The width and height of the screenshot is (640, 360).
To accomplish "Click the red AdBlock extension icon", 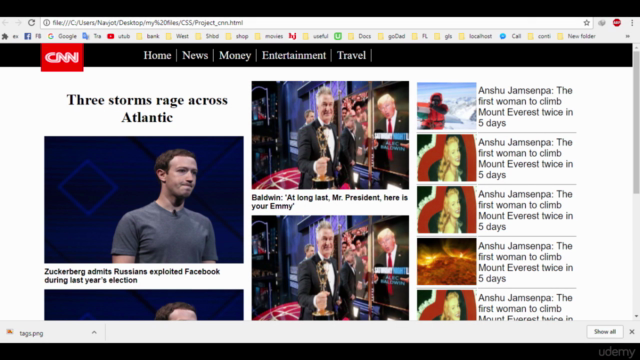I will [617, 23].
